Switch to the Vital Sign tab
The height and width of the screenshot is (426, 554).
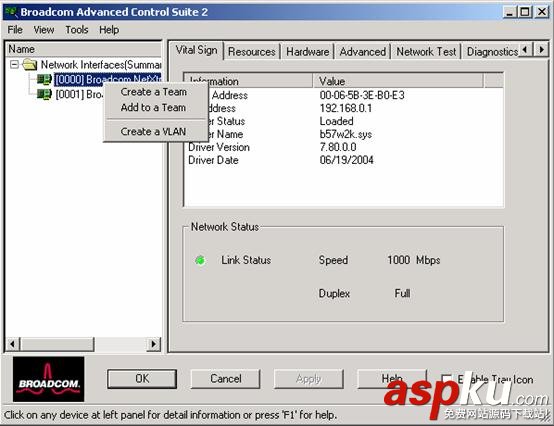point(196,51)
